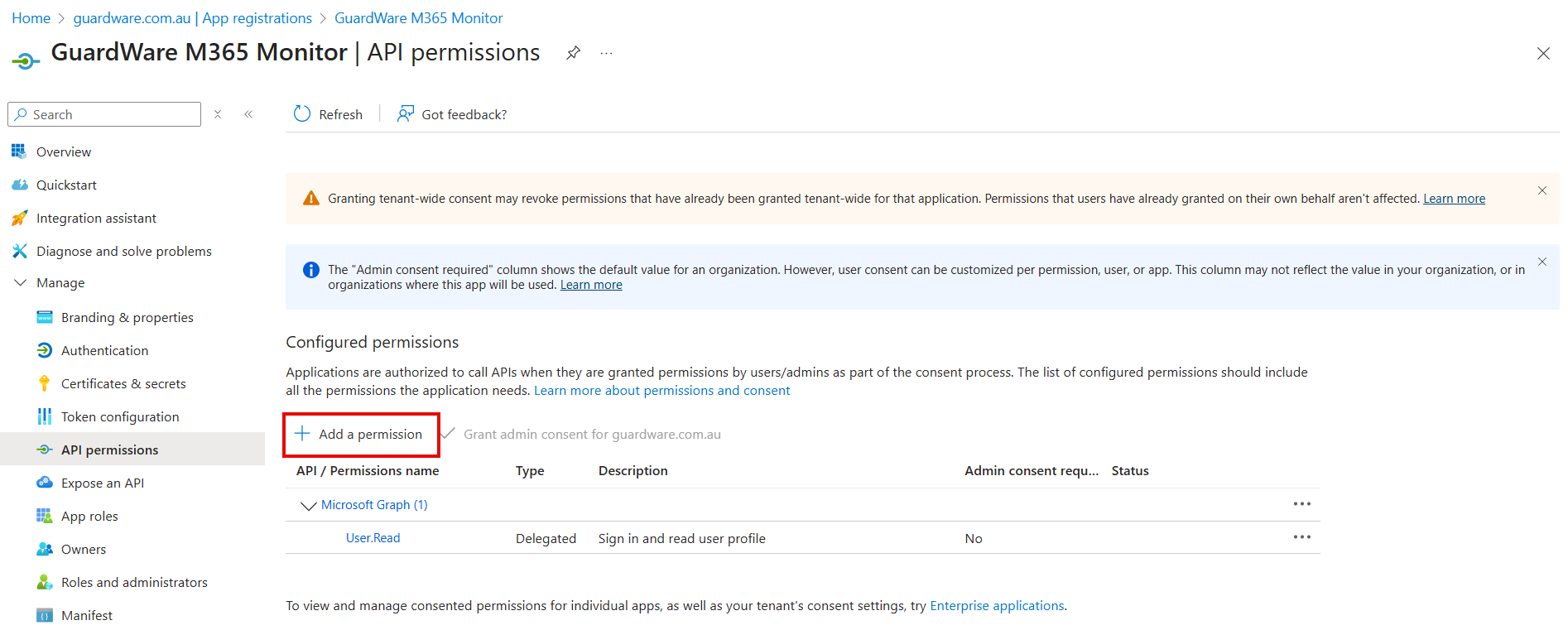The width and height of the screenshot is (1568, 630).
Task: Pin the API permissions blade
Action: click(x=573, y=53)
